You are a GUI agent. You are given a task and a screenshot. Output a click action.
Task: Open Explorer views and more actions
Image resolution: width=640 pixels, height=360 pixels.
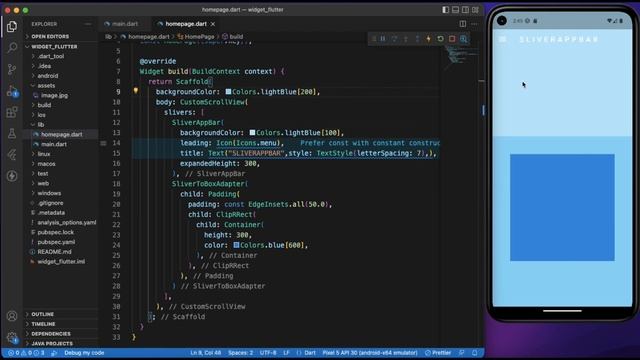pos(88,24)
